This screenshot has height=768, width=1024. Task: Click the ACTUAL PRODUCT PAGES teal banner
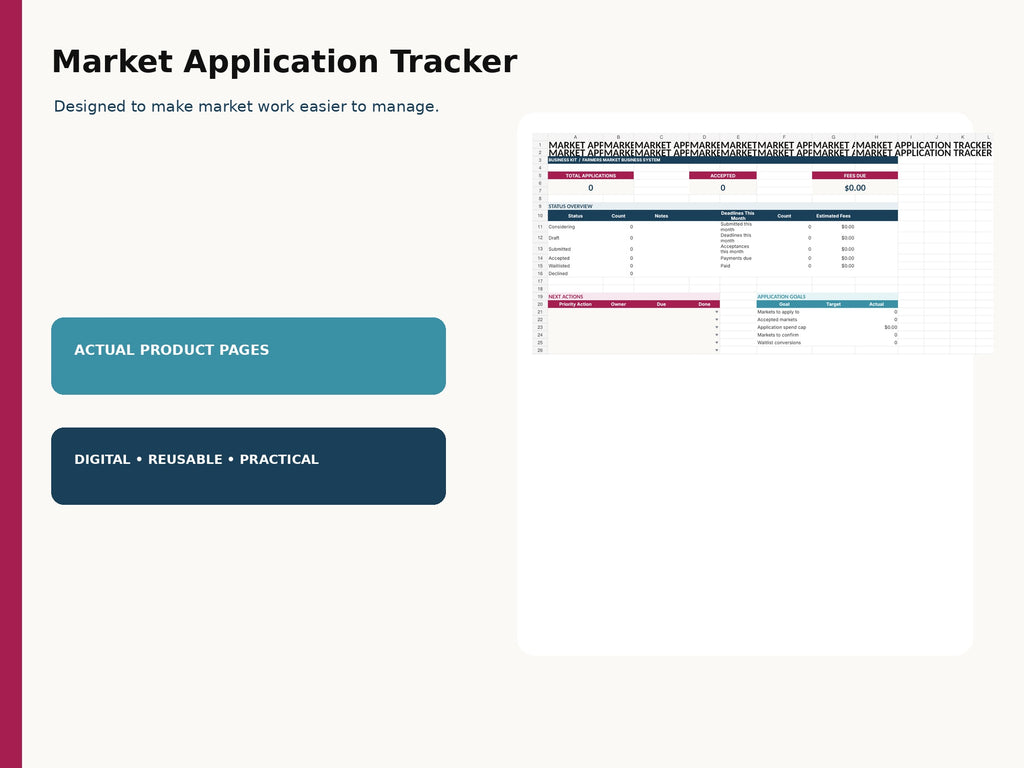click(248, 356)
